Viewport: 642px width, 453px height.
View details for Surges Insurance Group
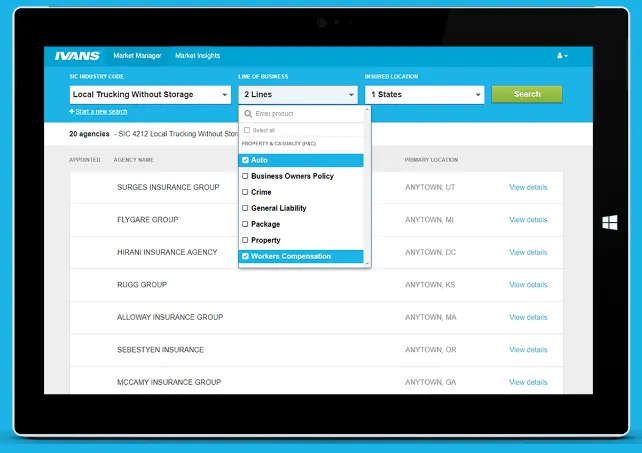528,187
